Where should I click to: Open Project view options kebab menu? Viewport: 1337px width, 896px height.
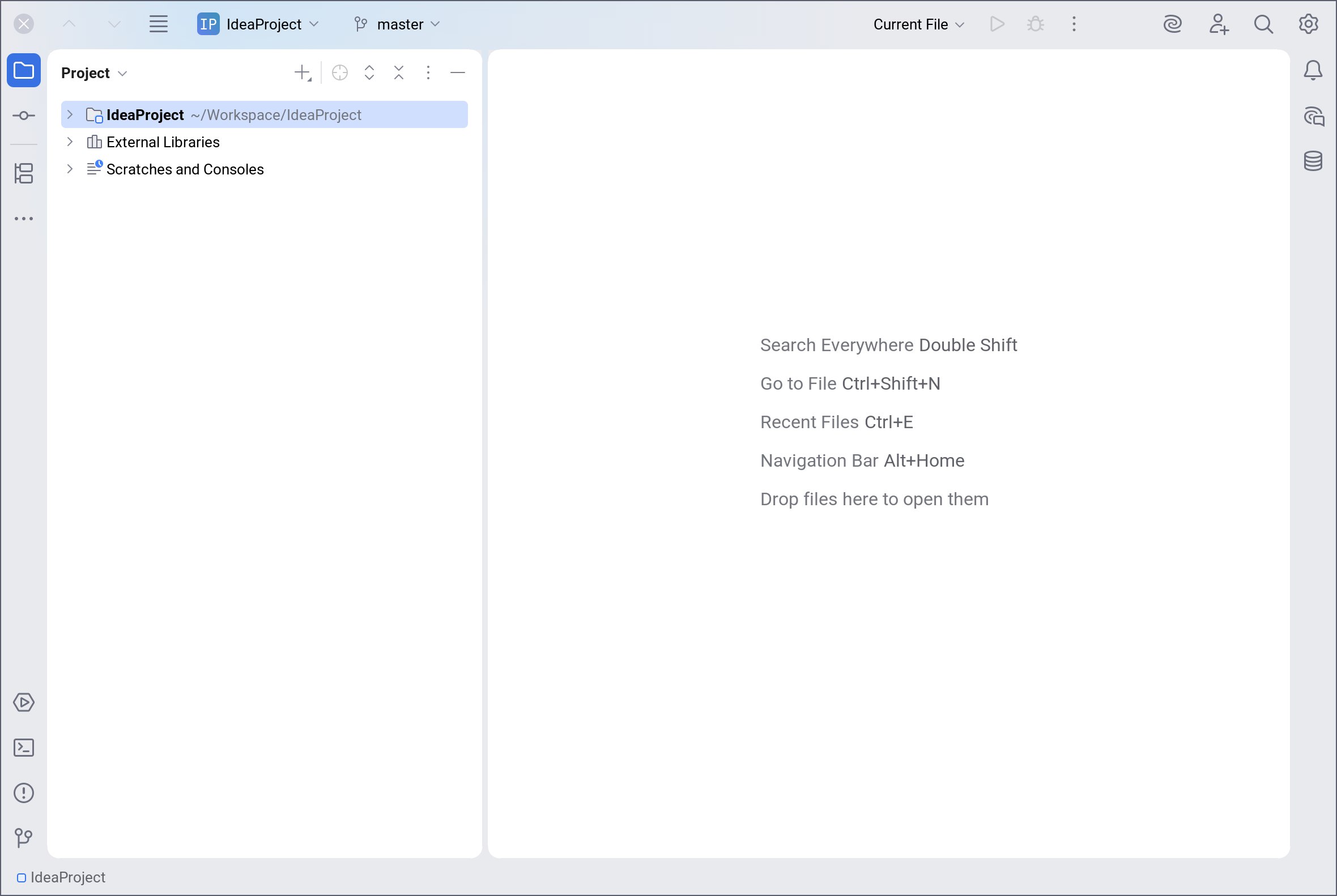click(x=428, y=72)
